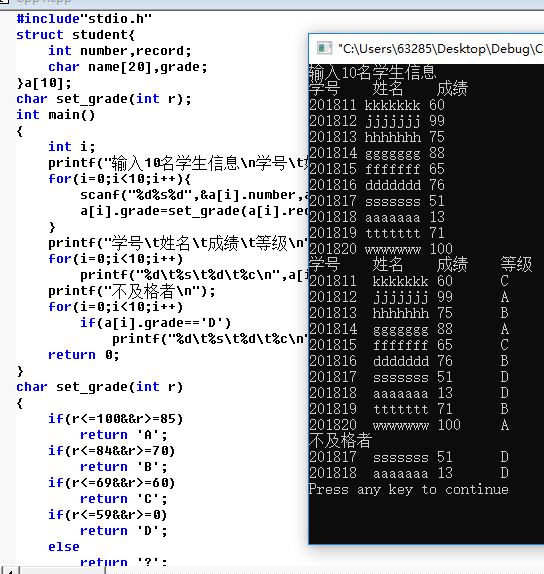Click the 等级 column header in console
Viewport: 544px width, 574px height.
[x=516, y=264]
